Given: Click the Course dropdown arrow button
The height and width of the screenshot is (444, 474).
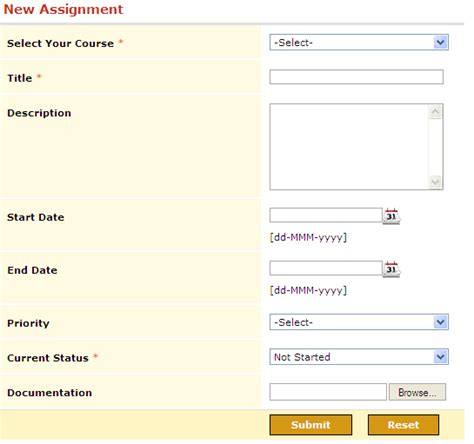Looking at the screenshot, I should 441,43.
